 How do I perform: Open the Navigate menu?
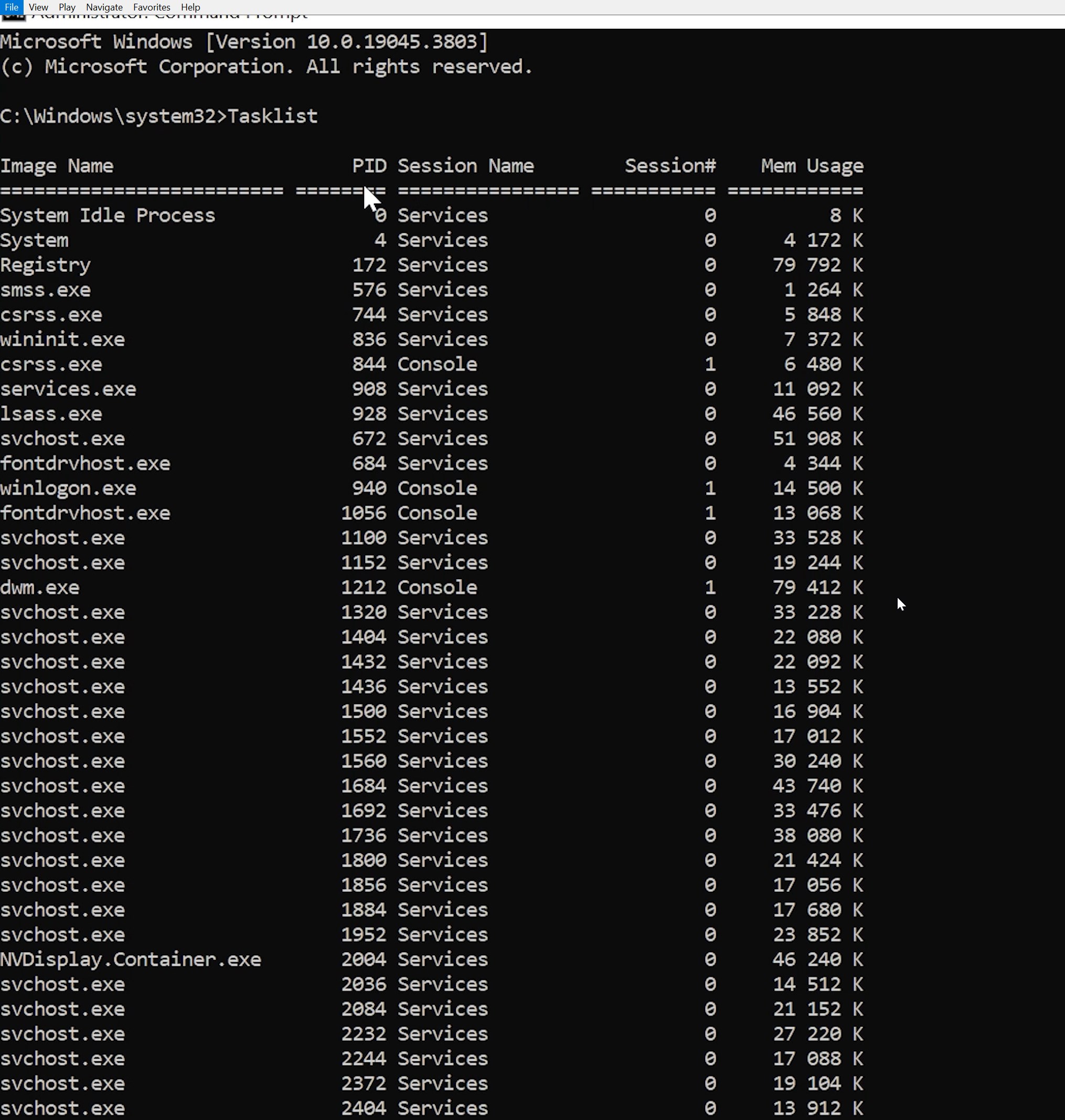(104, 7)
